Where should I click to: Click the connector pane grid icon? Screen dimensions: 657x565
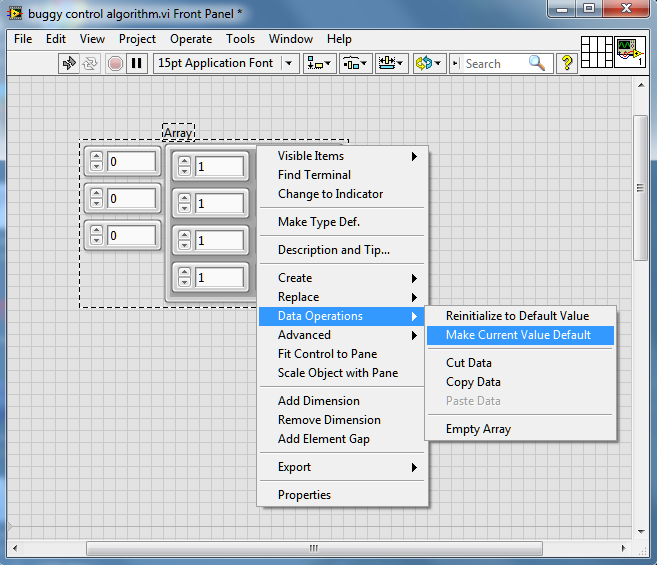597,52
